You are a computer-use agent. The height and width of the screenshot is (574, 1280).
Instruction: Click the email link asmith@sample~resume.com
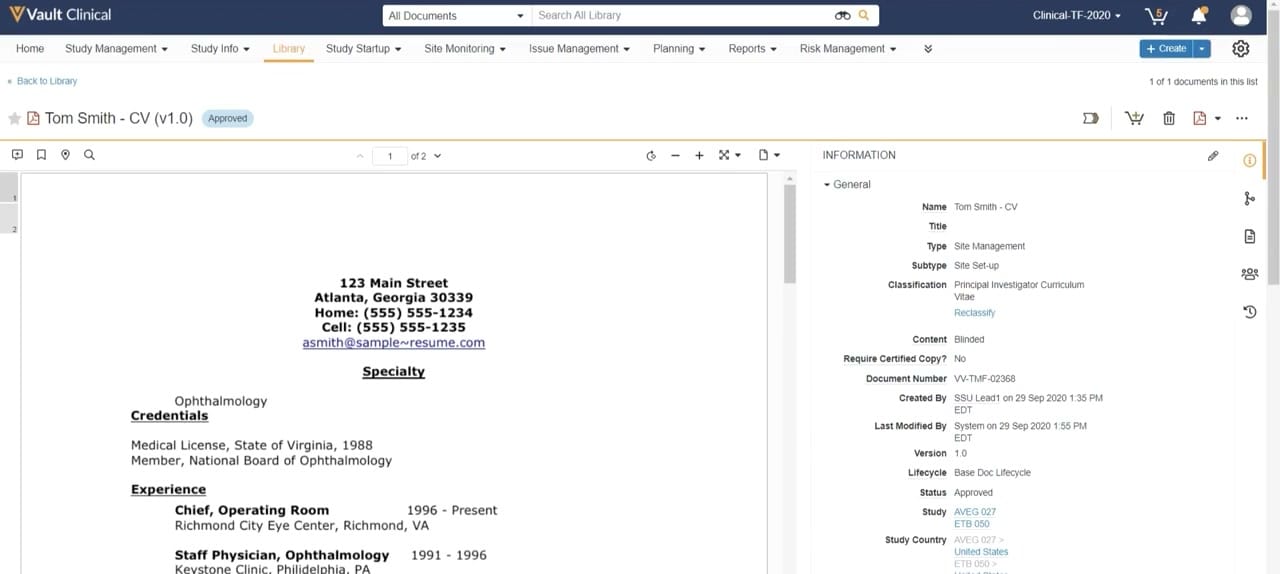coord(394,342)
